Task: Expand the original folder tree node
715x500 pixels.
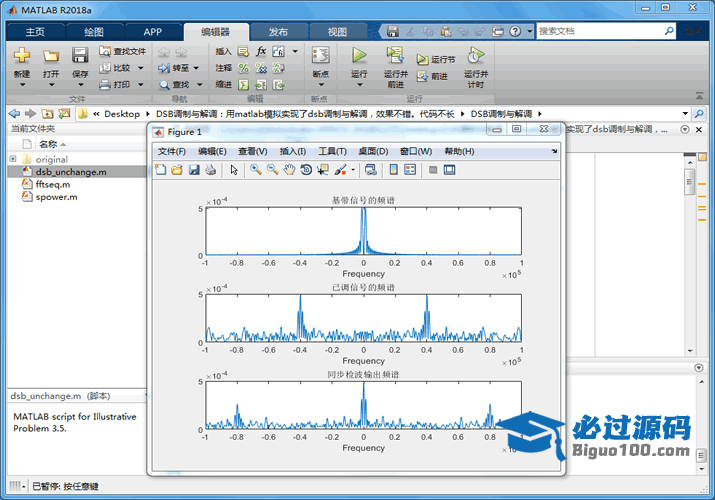Action: point(13,159)
